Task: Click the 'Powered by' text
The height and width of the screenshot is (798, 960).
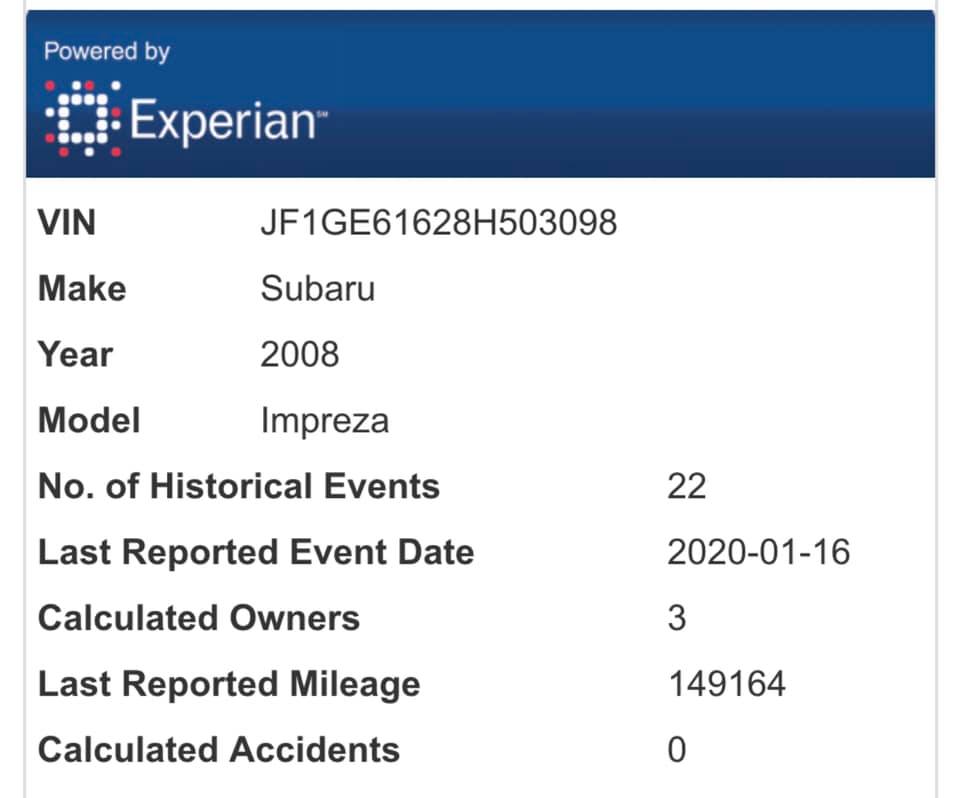Action: (107, 51)
